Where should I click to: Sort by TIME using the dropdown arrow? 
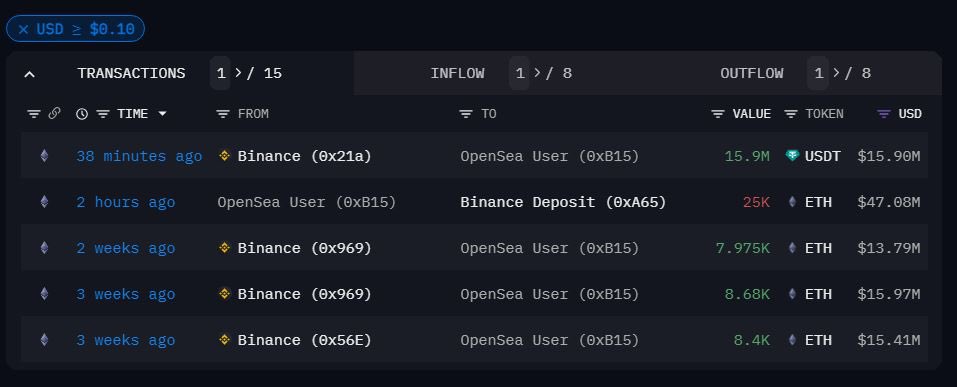tap(162, 114)
